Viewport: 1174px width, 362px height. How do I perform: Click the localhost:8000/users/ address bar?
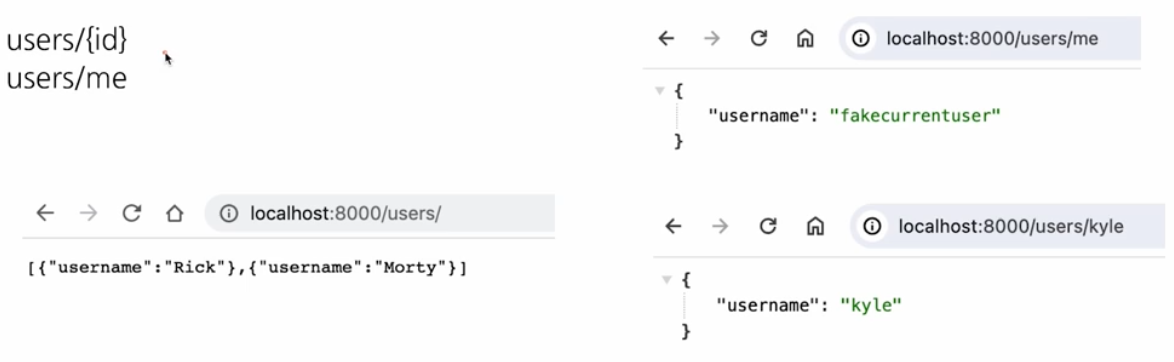380,214
